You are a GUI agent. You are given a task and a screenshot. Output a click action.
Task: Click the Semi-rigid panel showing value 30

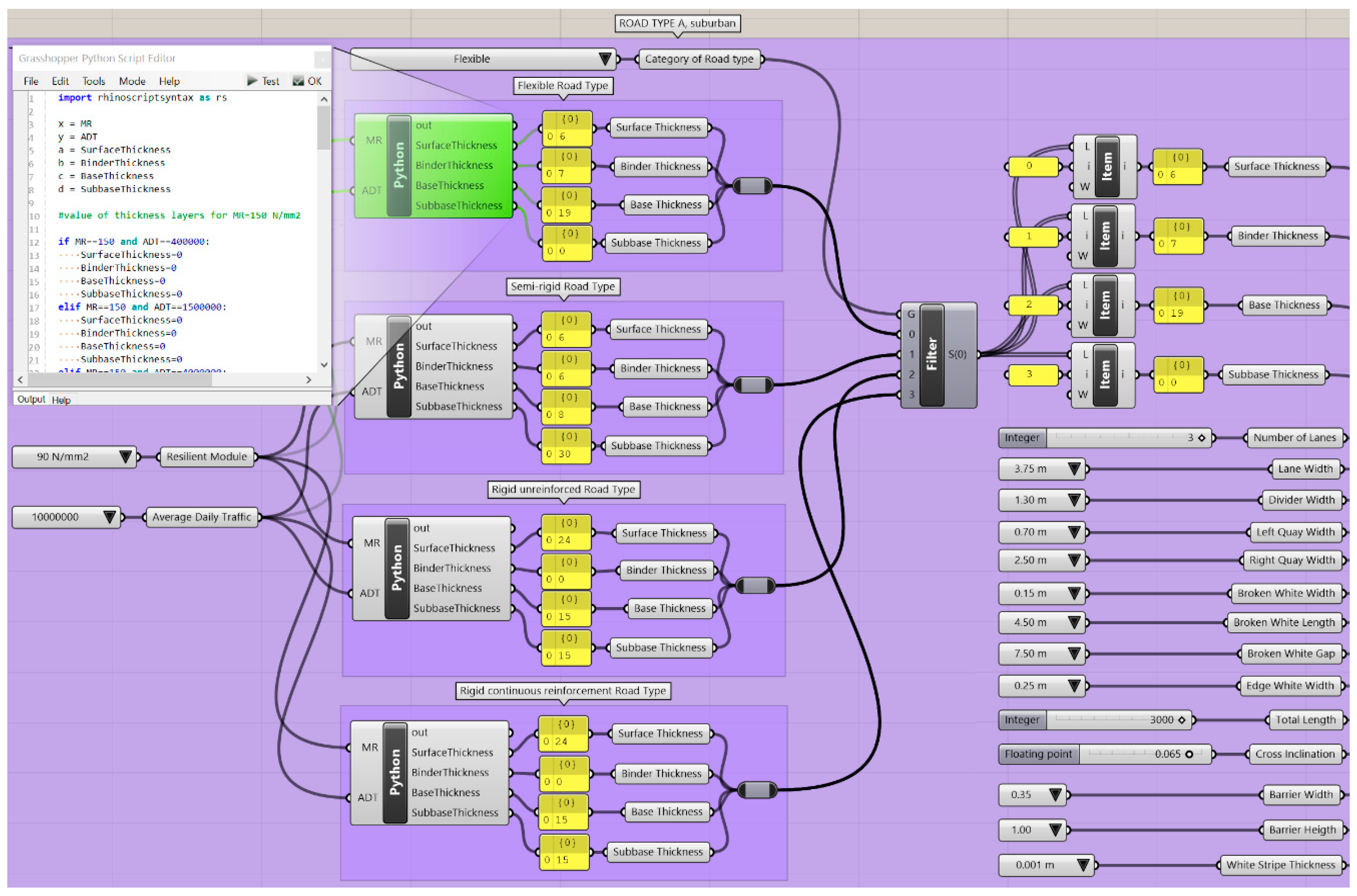pyautogui.click(x=566, y=446)
